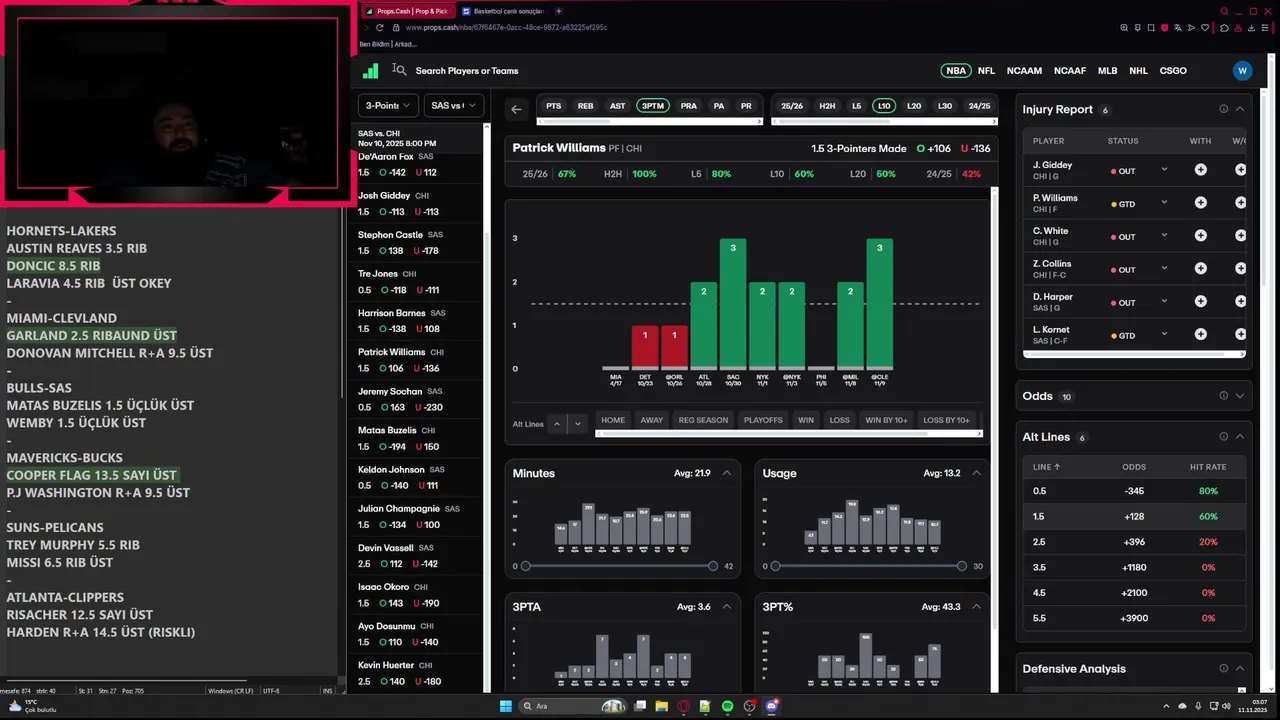Open a new browser tab with plus
Viewport: 1280px width, 720px height.
coord(558,11)
